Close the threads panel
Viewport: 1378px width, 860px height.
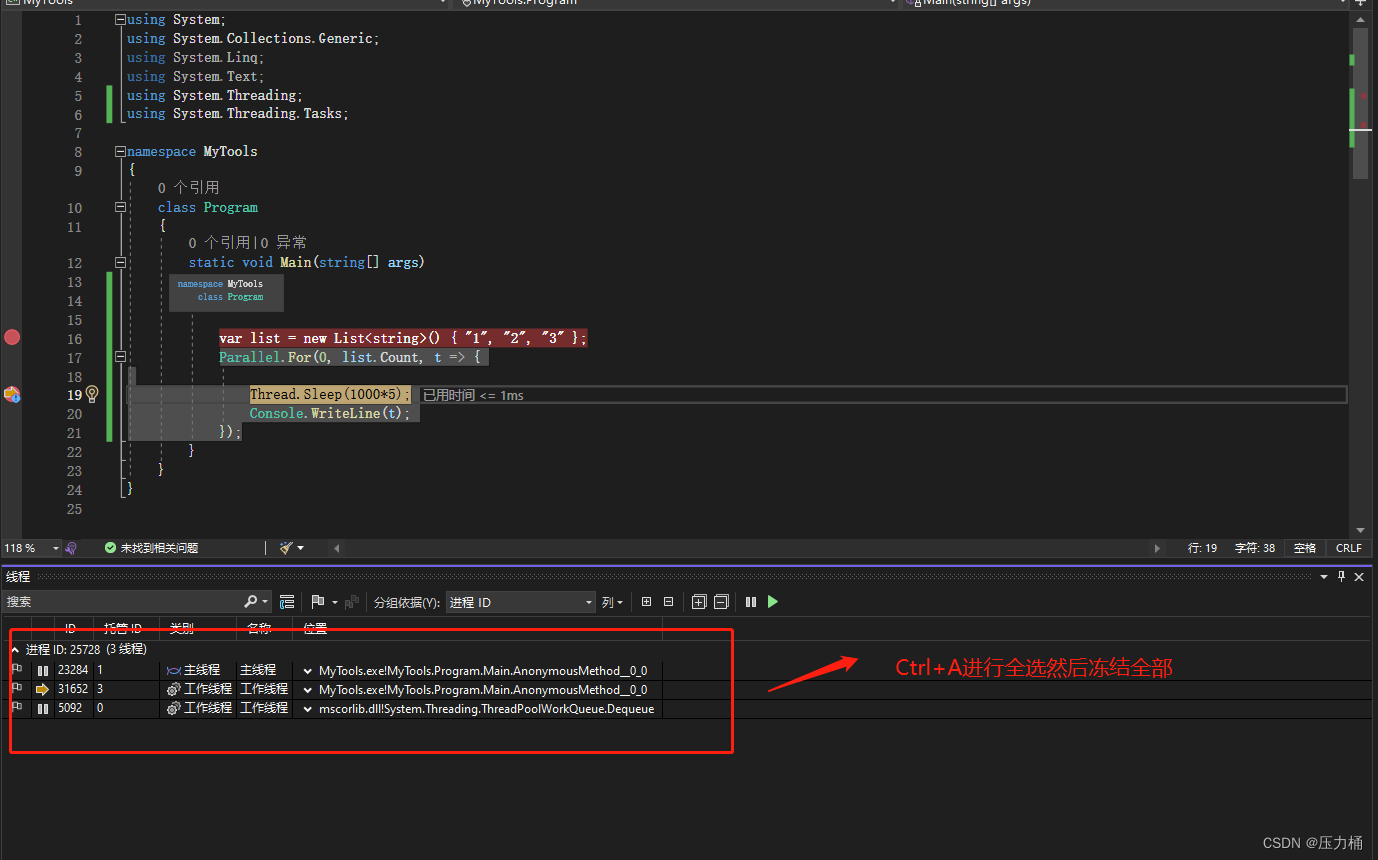pyautogui.click(x=1358, y=577)
